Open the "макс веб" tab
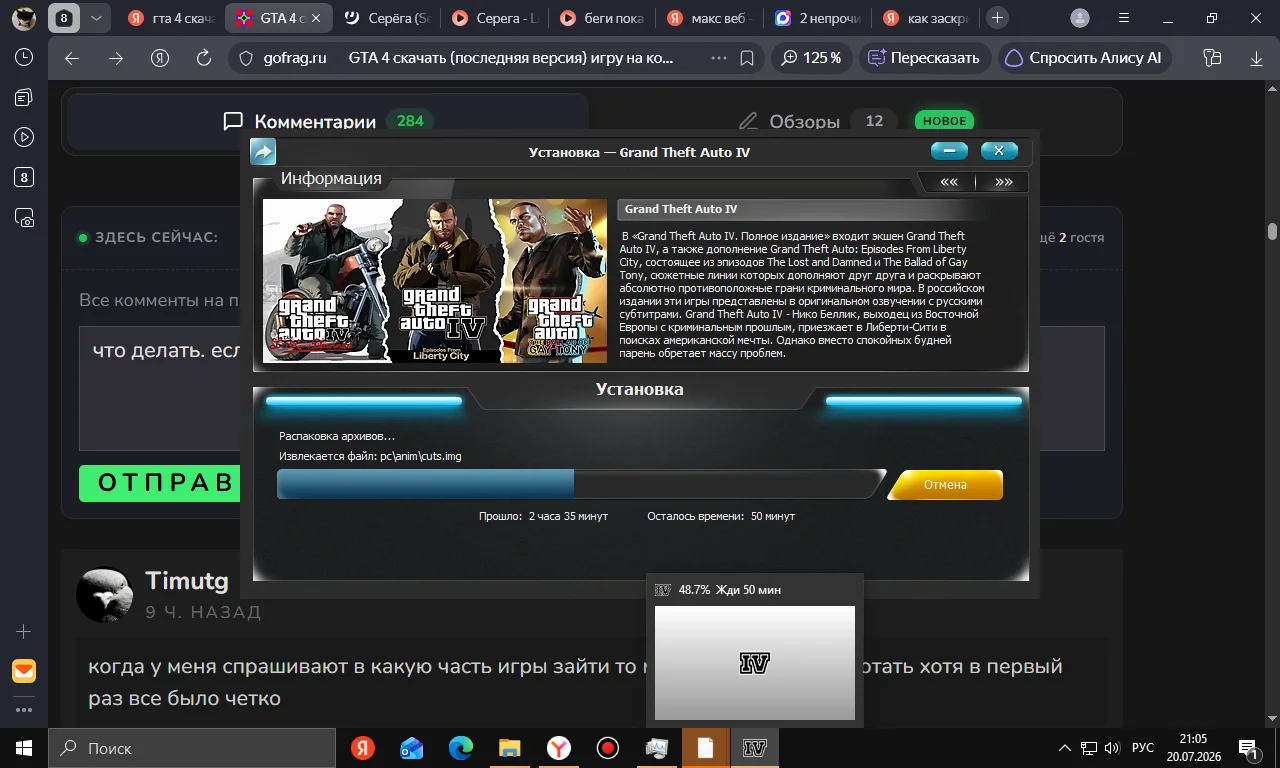The image size is (1280, 768). coord(710,18)
